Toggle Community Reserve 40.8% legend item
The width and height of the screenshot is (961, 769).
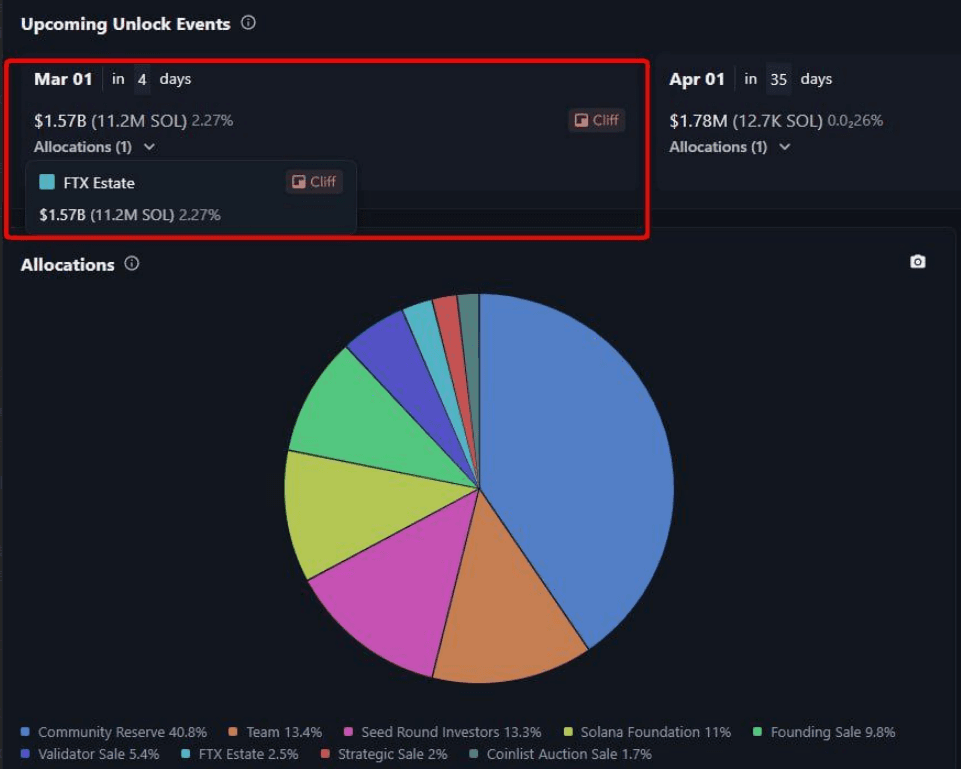tap(114, 732)
